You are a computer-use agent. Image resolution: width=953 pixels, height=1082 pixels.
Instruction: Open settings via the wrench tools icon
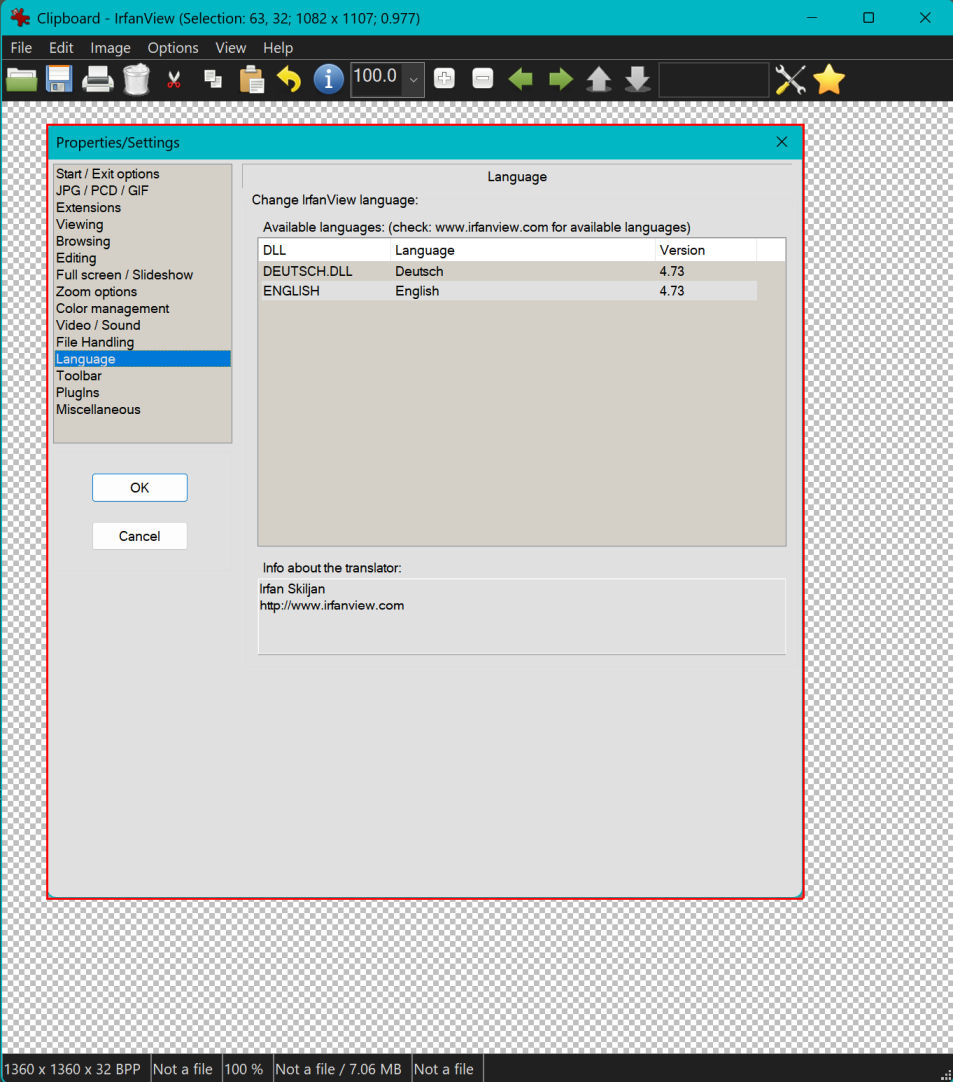point(790,79)
